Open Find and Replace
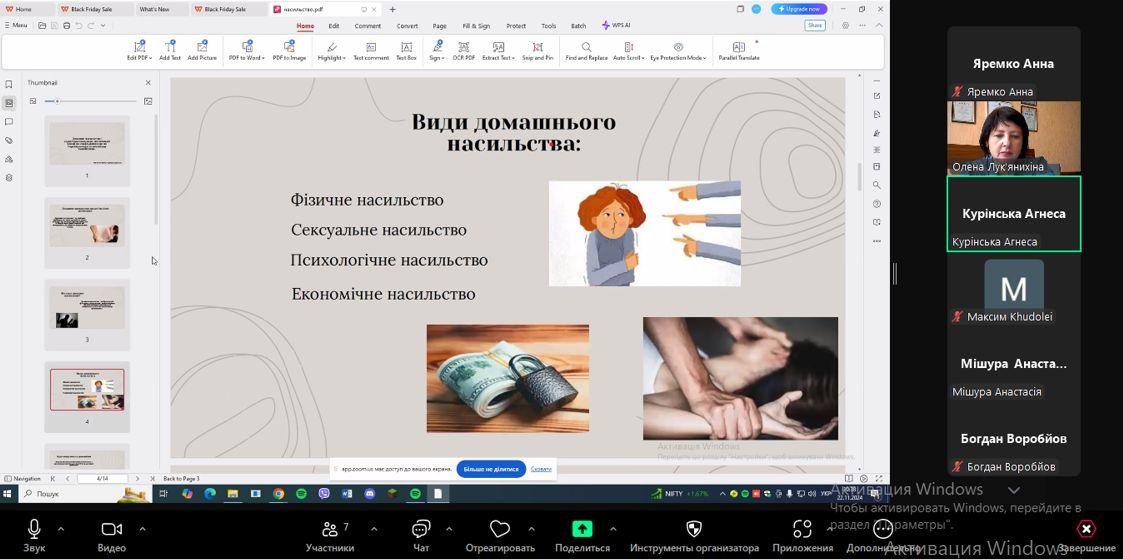Image resolution: width=1123 pixels, height=559 pixels. (587, 51)
